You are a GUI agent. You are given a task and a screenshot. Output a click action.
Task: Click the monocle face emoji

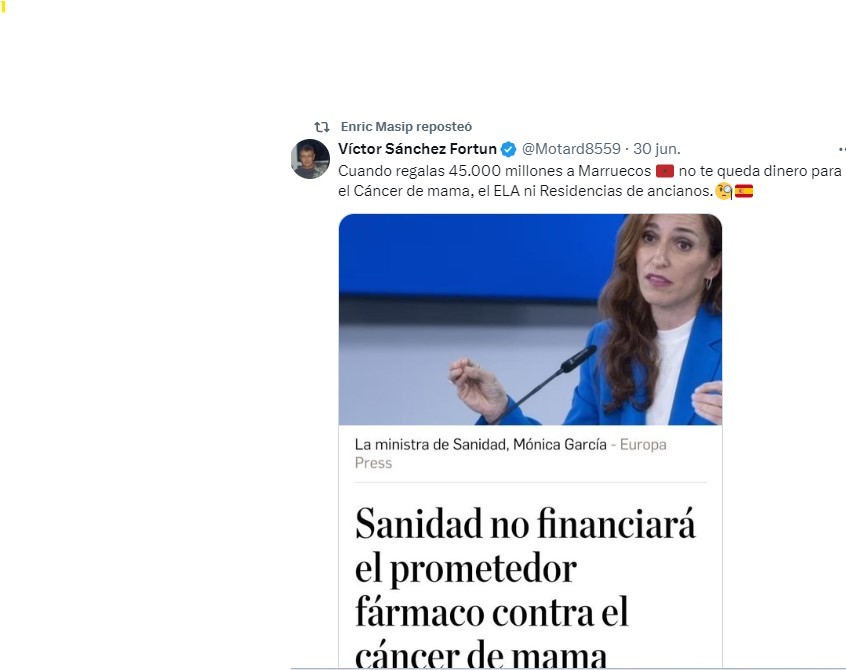coord(724,191)
